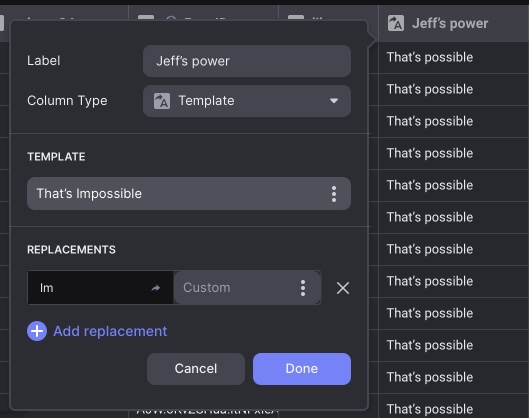Edit the Label field Jeff's power
This screenshot has width=529, height=418.
[x=247, y=61]
